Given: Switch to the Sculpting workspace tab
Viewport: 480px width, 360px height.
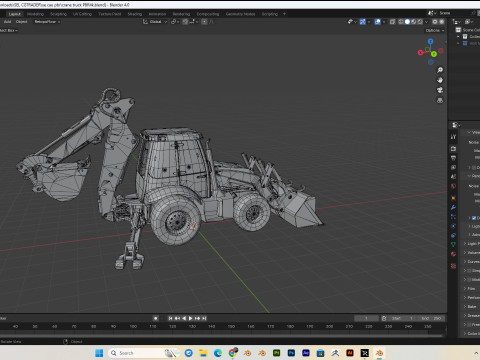Looking at the screenshot, I should [x=58, y=14].
